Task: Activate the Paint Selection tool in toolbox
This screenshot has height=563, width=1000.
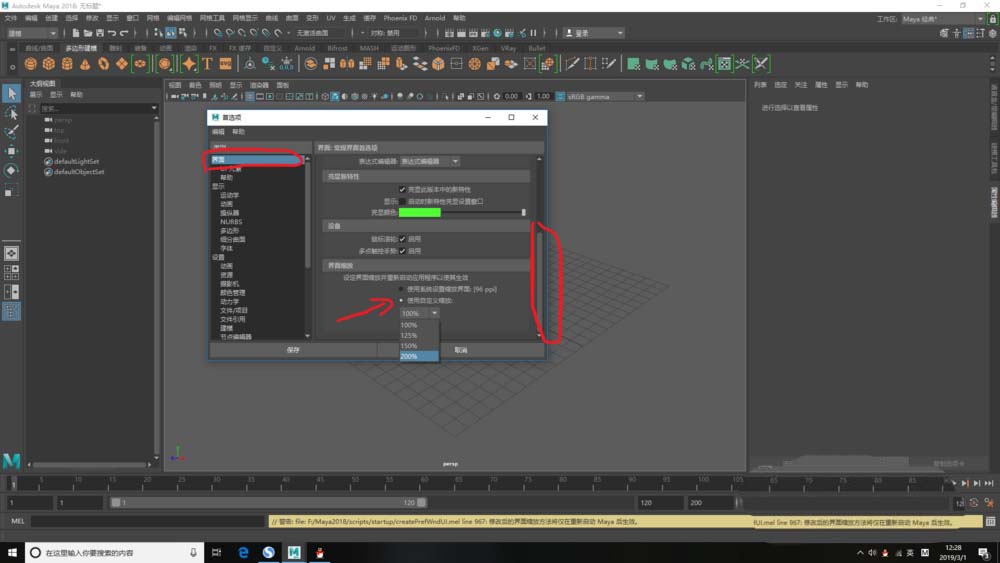Action: (11, 132)
